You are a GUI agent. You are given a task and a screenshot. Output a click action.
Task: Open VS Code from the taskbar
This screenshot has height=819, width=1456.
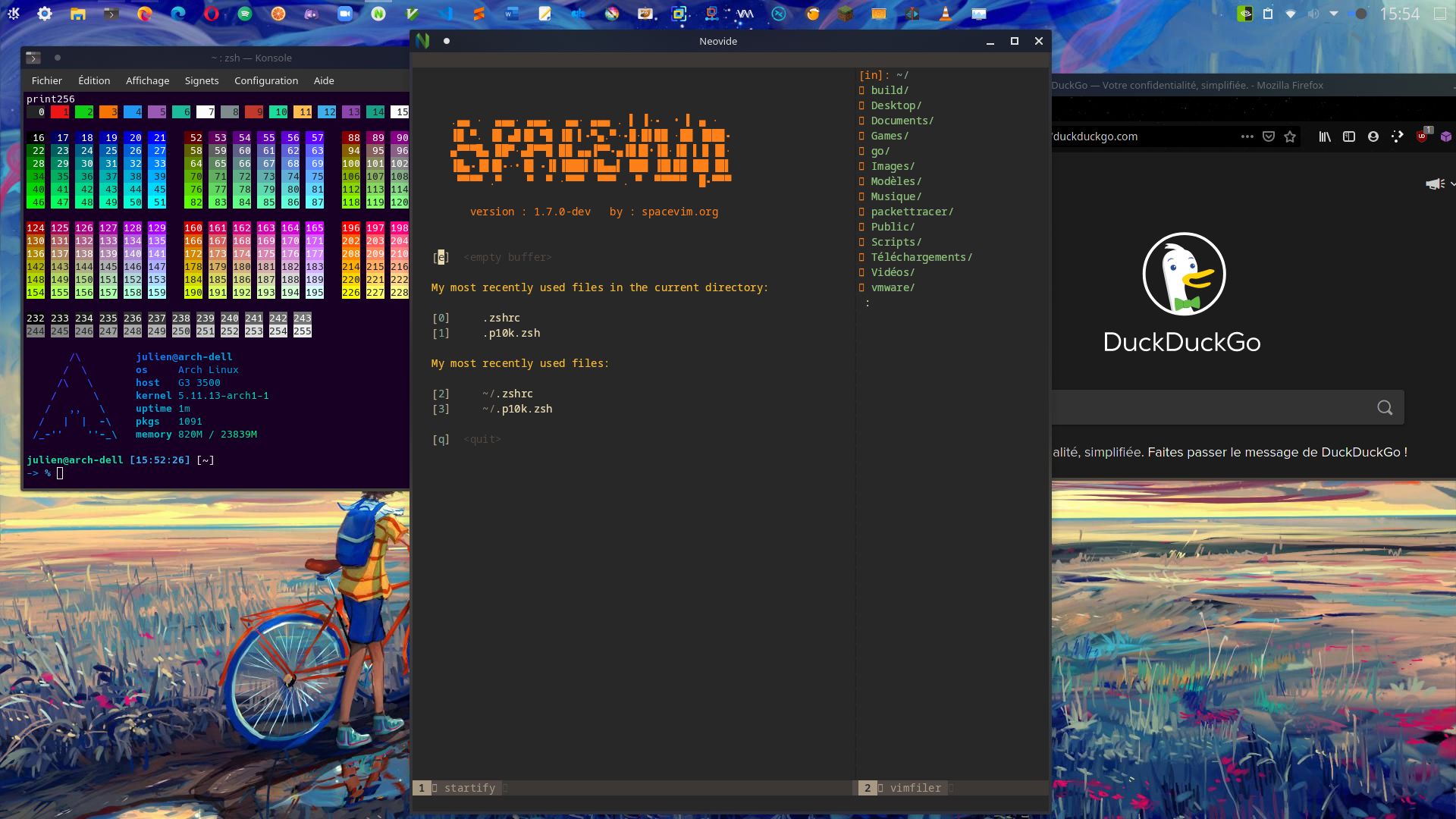click(x=447, y=13)
